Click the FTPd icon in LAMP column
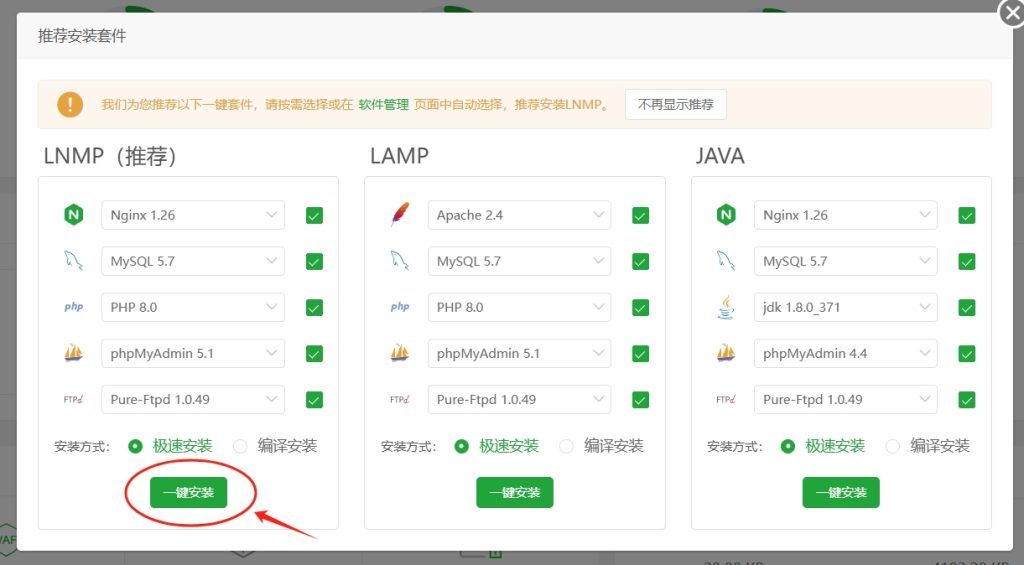Screen dimensions: 1024x565 400,399
